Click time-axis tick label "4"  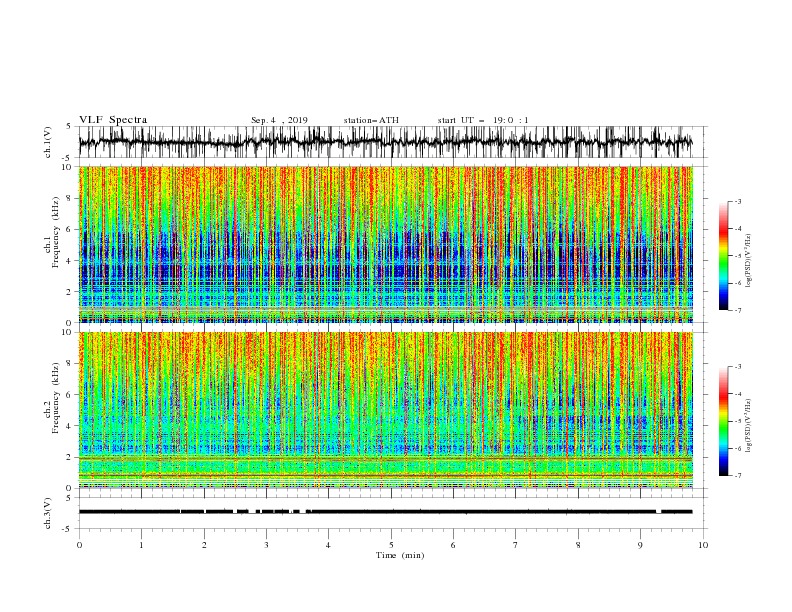pos(328,545)
